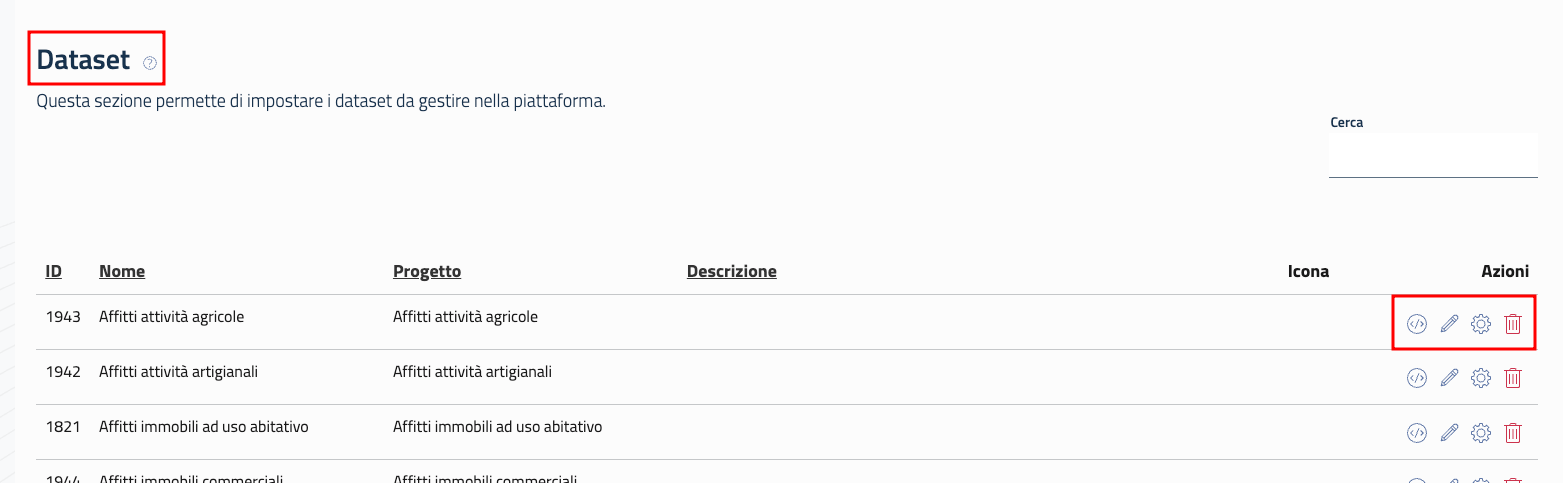
Task: Open settings for dataset 1821
Action: click(x=1481, y=433)
